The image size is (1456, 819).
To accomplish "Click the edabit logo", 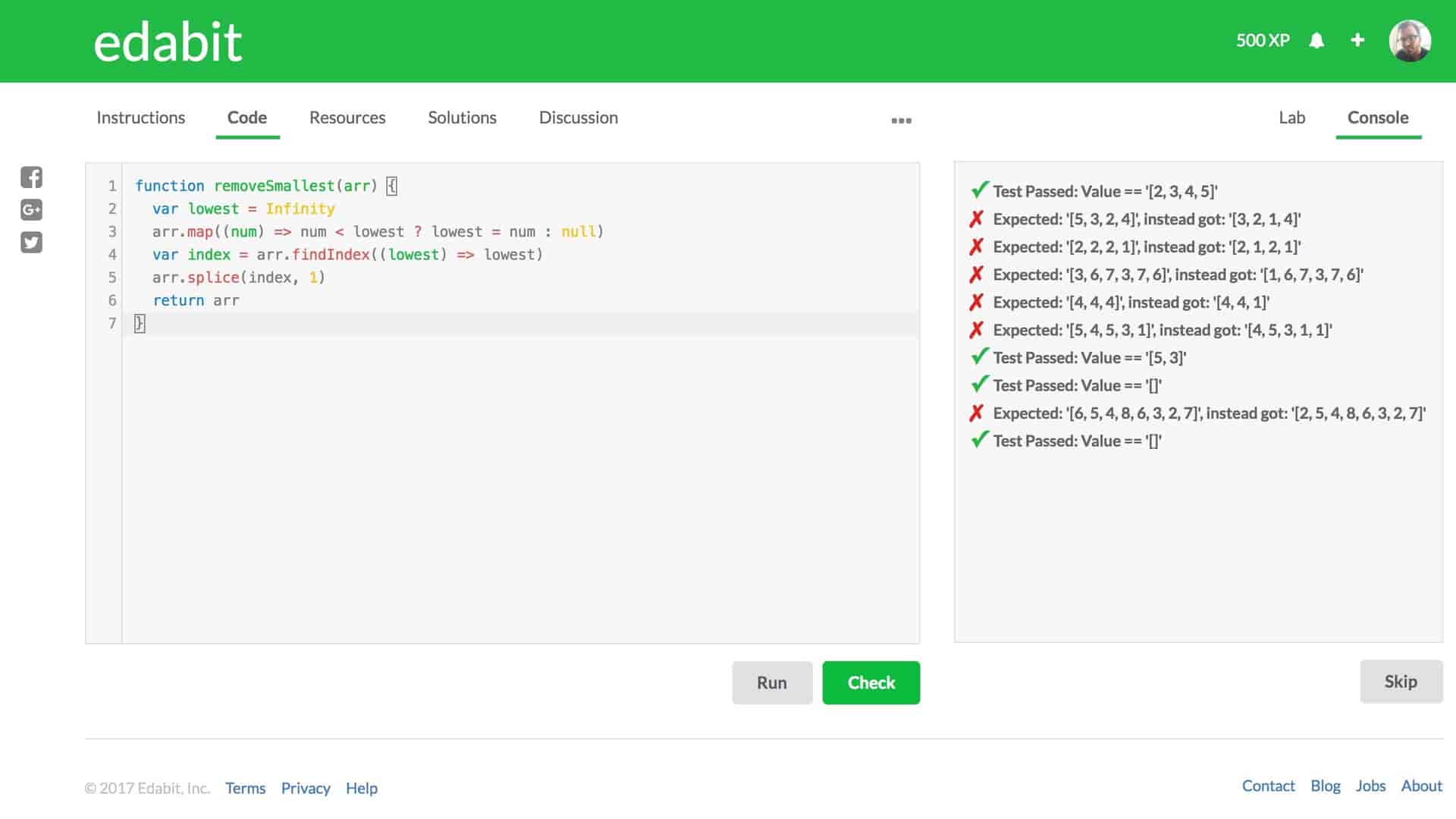I will pyautogui.click(x=168, y=41).
